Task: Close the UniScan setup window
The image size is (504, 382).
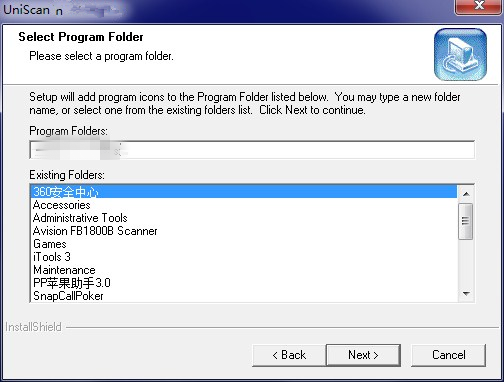Action: tap(479, 6)
